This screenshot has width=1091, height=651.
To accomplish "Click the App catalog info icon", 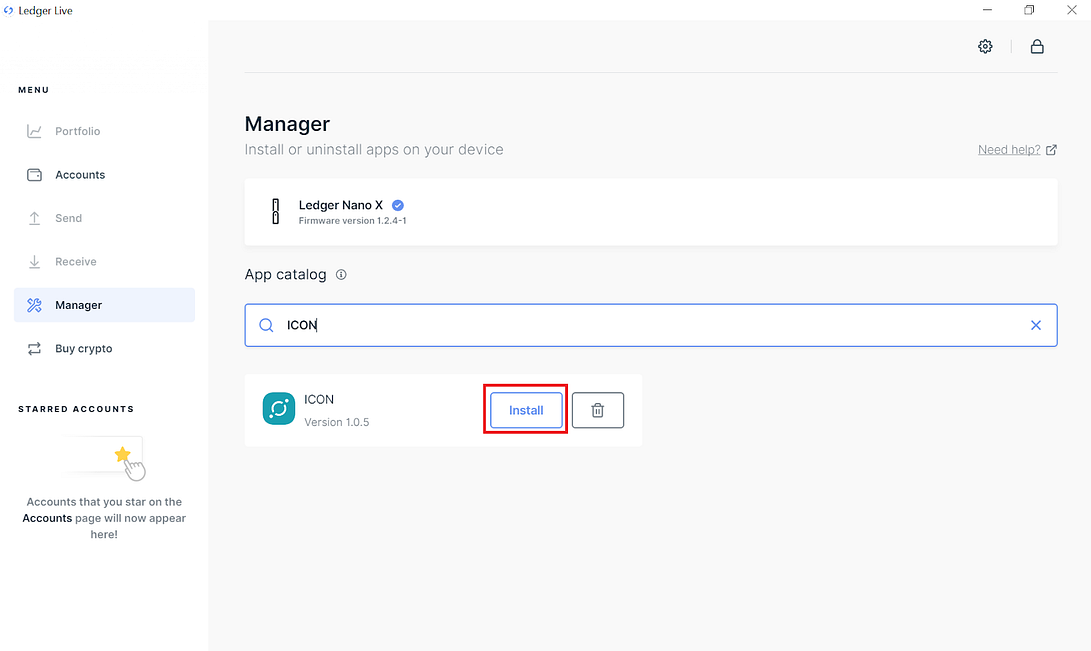I will (341, 275).
